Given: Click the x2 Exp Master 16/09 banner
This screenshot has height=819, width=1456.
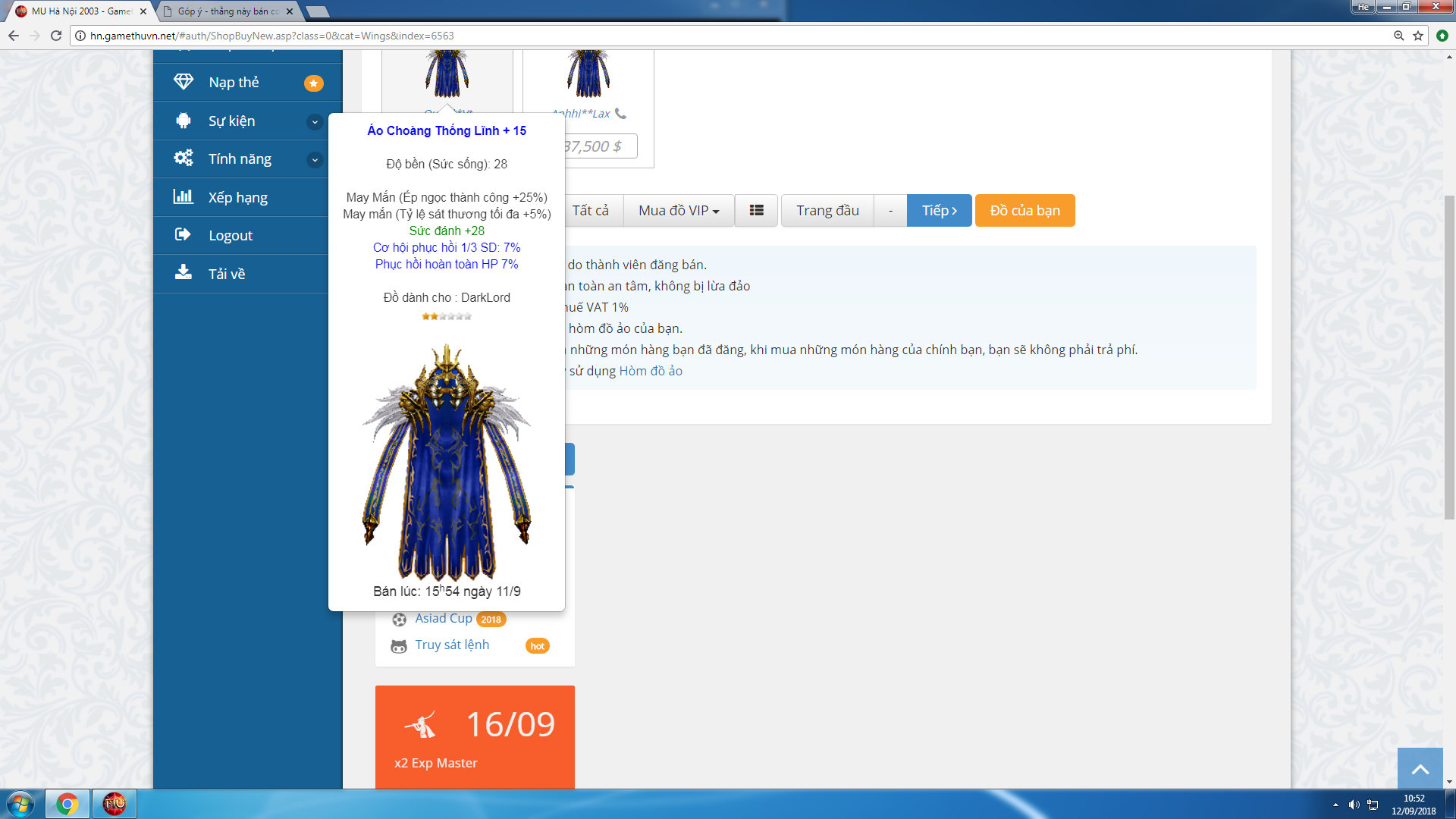Looking at the screenshot, I should [x=475, y=737].
